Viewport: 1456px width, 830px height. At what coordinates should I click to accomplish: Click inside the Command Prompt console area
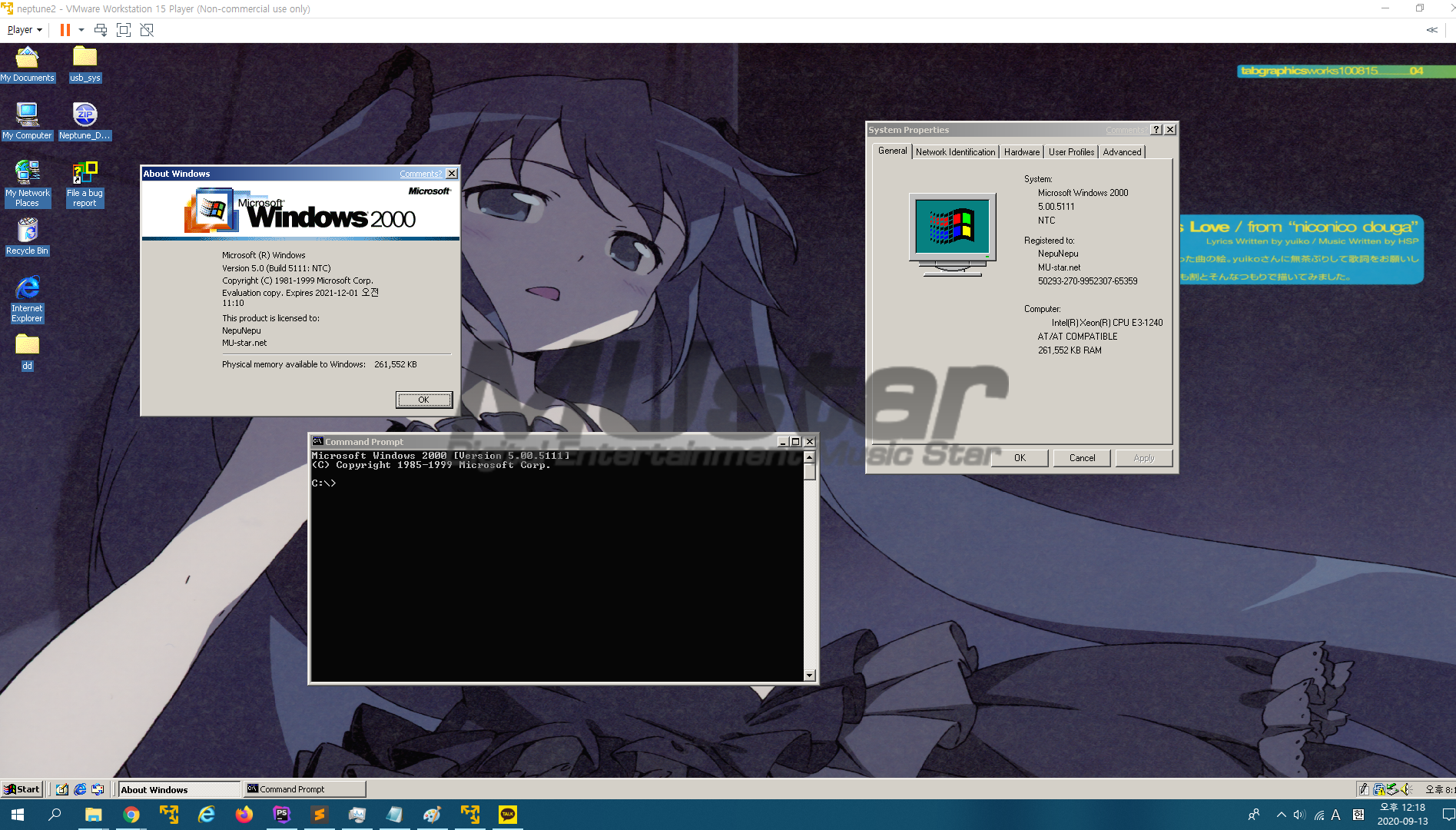557,566
